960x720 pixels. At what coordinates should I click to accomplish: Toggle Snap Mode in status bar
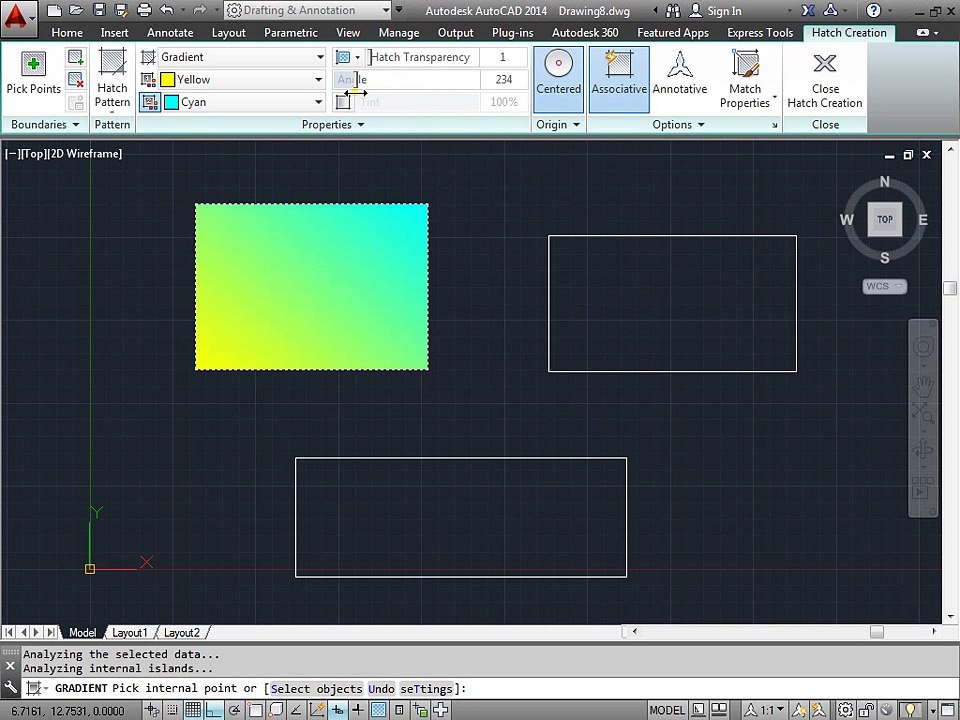(x=173, y=710)
